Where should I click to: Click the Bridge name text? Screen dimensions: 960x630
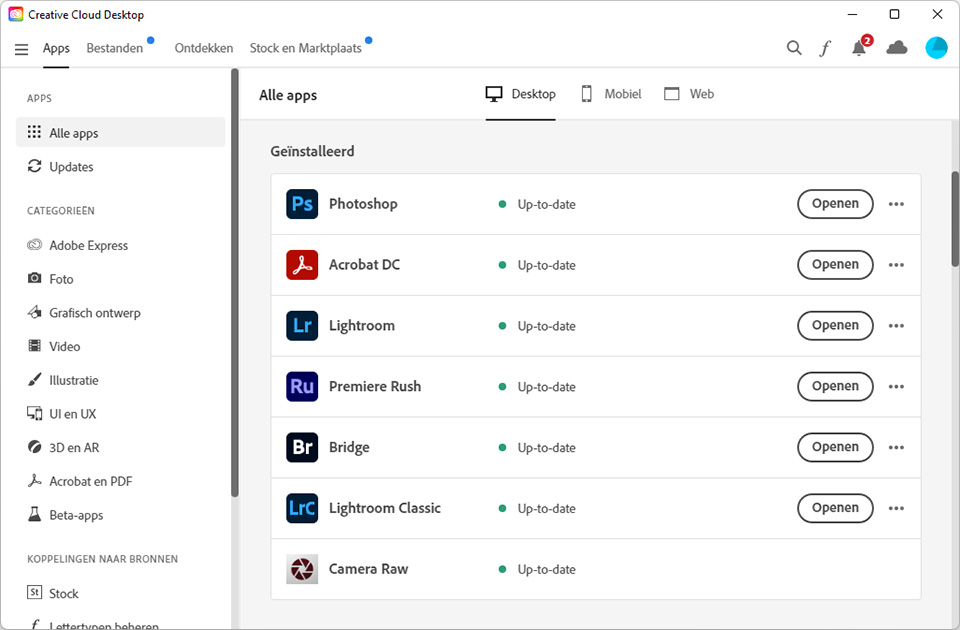[349, 448]
